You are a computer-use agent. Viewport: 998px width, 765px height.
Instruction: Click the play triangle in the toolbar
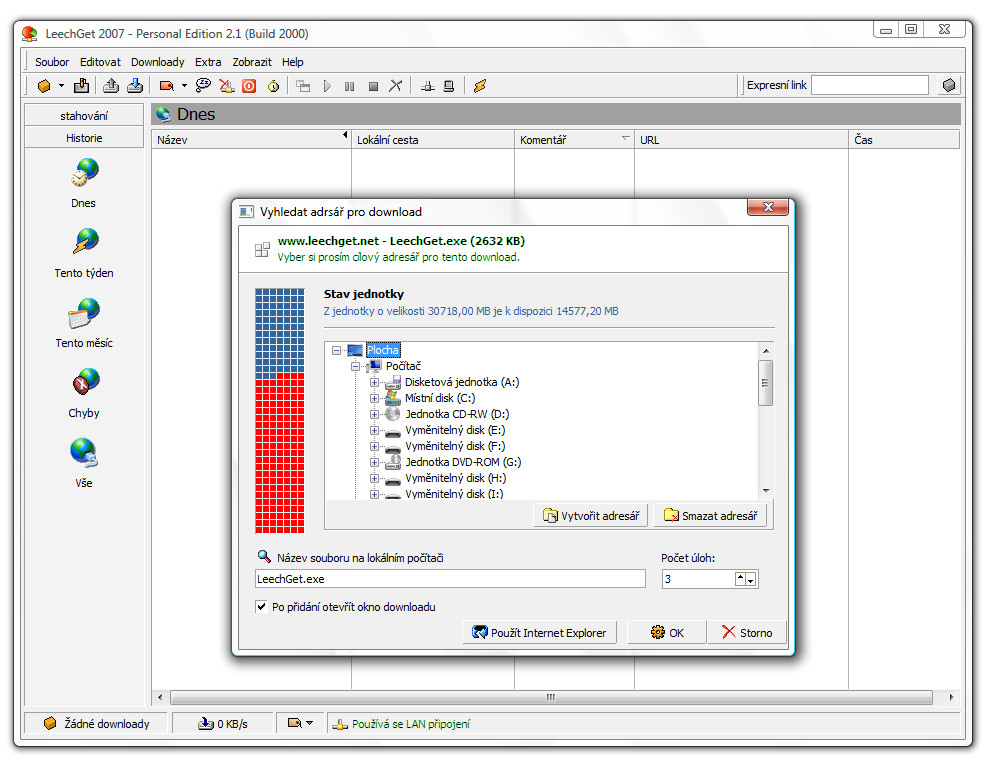click(x=327, y=86)
